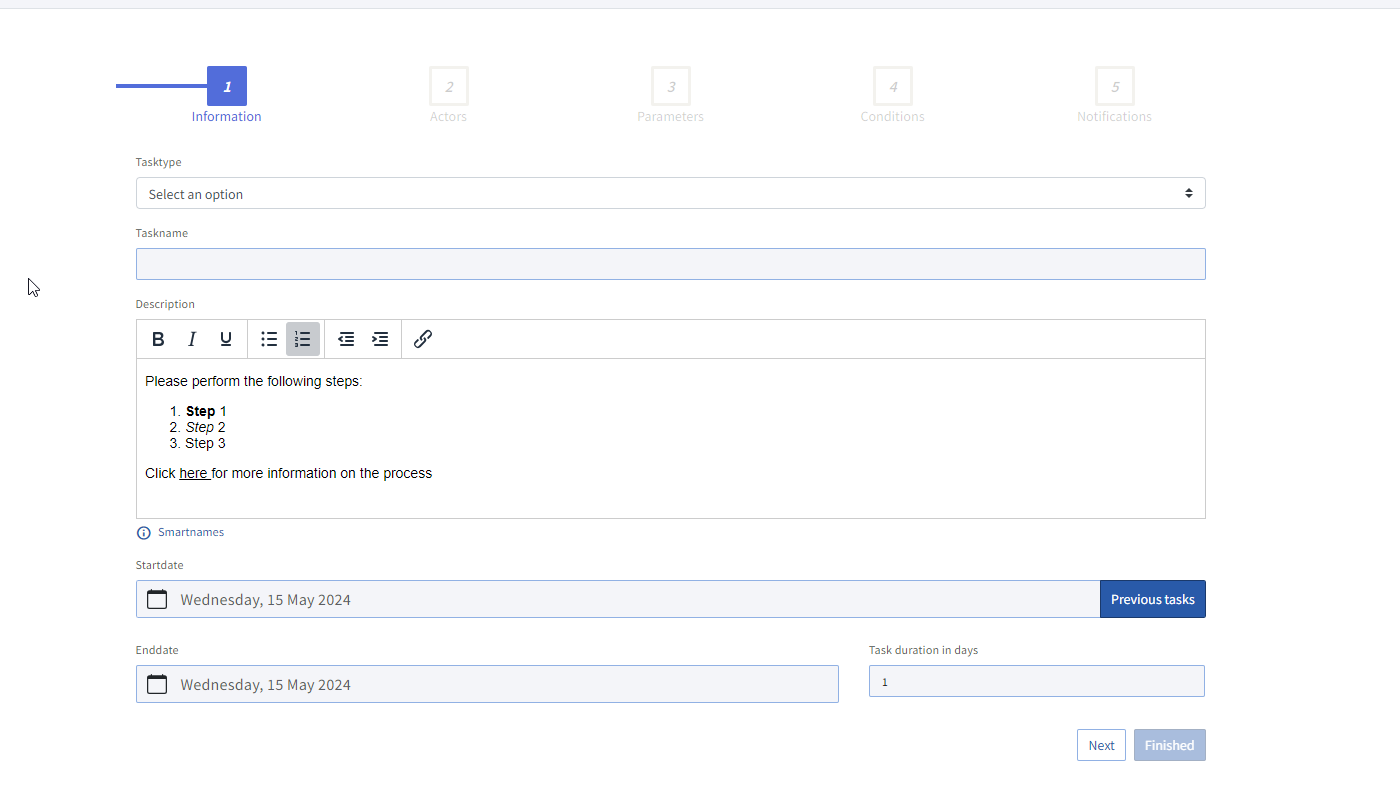The width and height of the screenshot is (1400, 799).
Task: Click the Previous tasks button
Action: click(1152, 599)
